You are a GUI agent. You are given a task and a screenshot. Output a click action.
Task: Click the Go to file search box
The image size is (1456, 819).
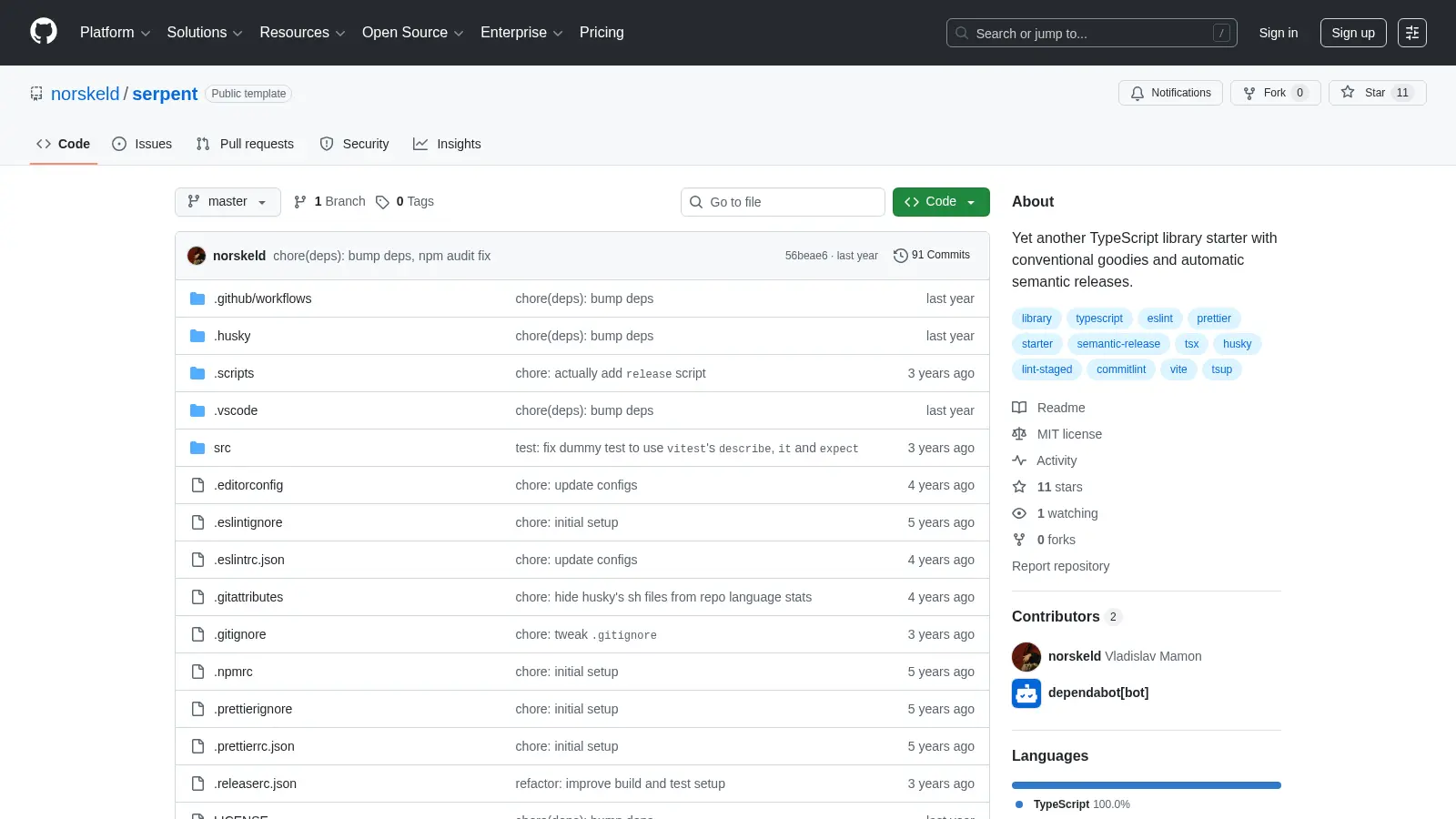point(783,202)
